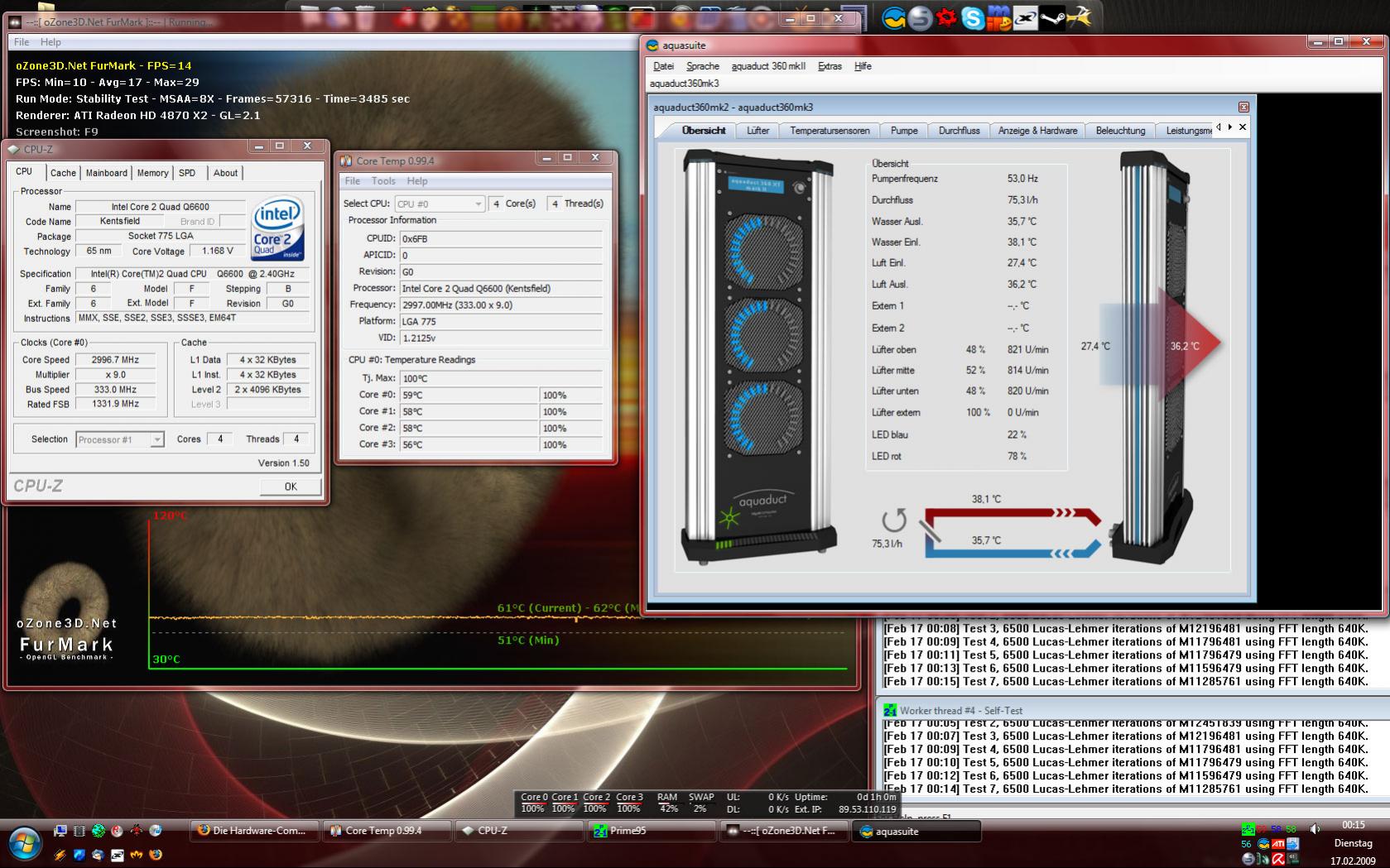The image size is (1390, 868).
Task: Switch to the Memory tab in CPU-Z
Action: (x=152, y=173)
